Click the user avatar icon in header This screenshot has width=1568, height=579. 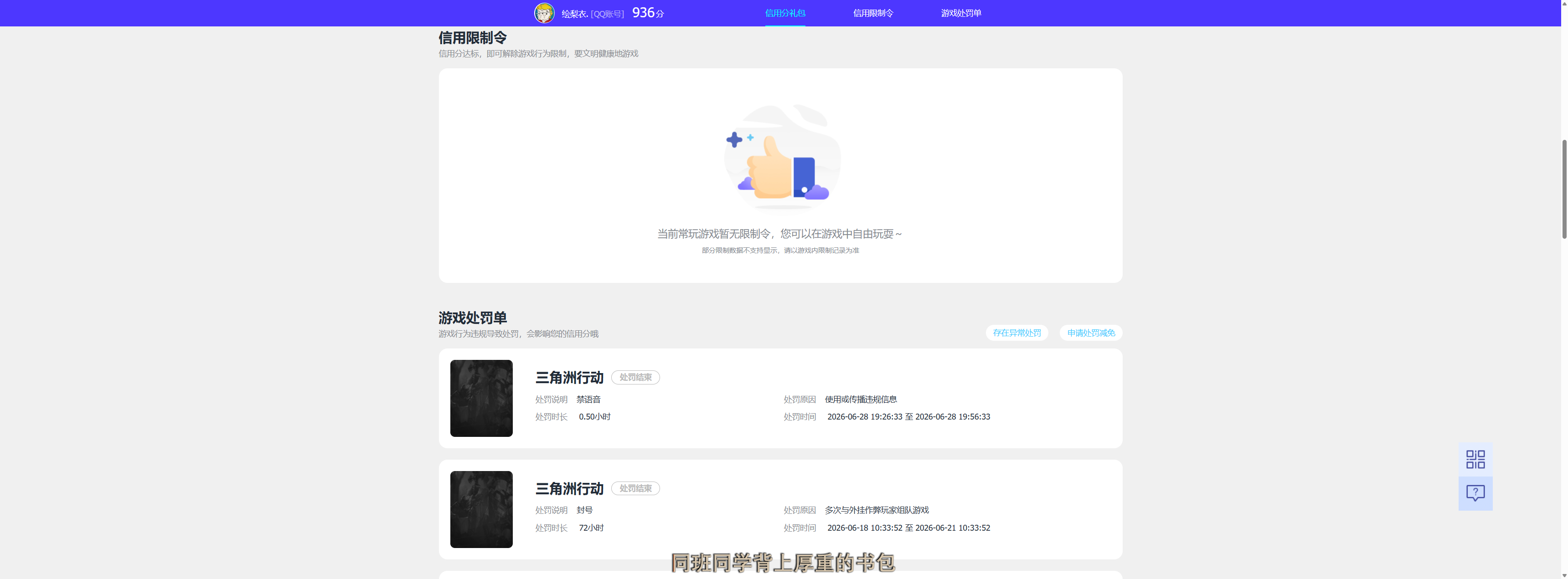[x=544, y=13]
